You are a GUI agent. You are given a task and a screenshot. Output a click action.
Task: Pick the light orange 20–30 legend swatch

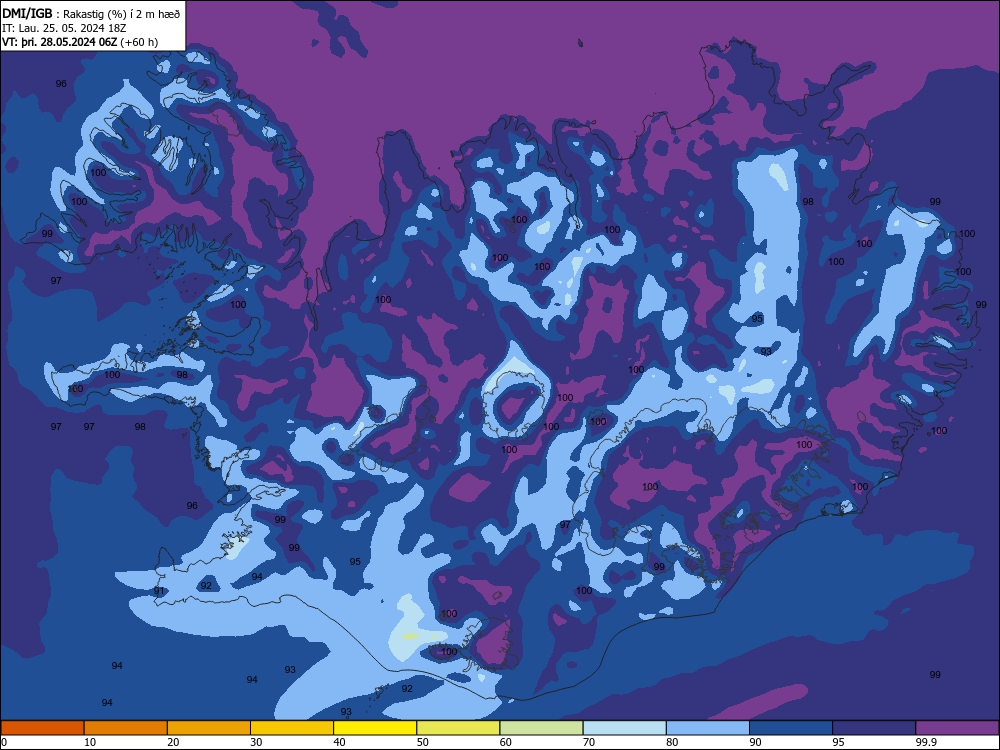coord(209,728)
